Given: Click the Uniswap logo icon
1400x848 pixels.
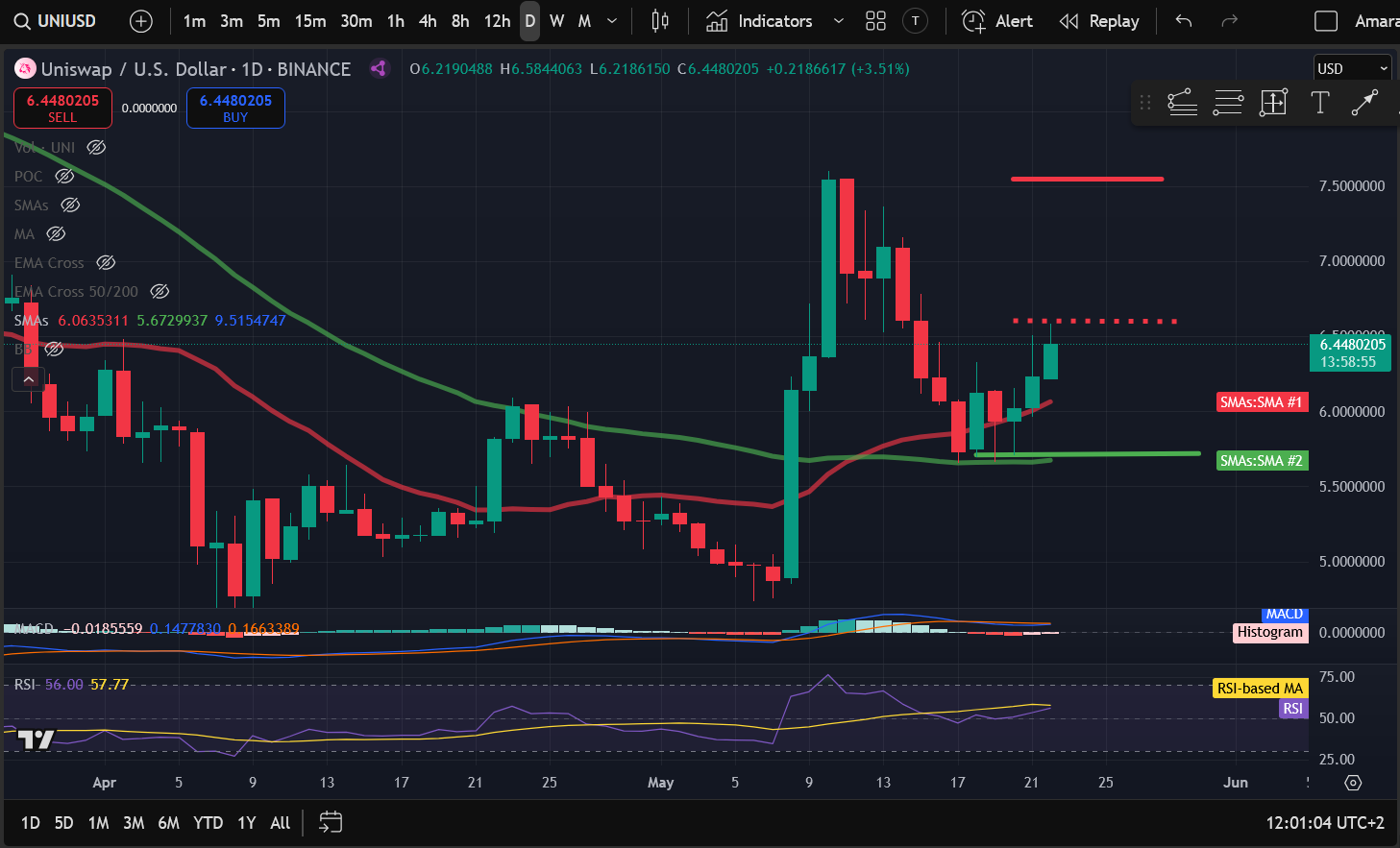Looking at the screenshot, I should coord(24,69).
